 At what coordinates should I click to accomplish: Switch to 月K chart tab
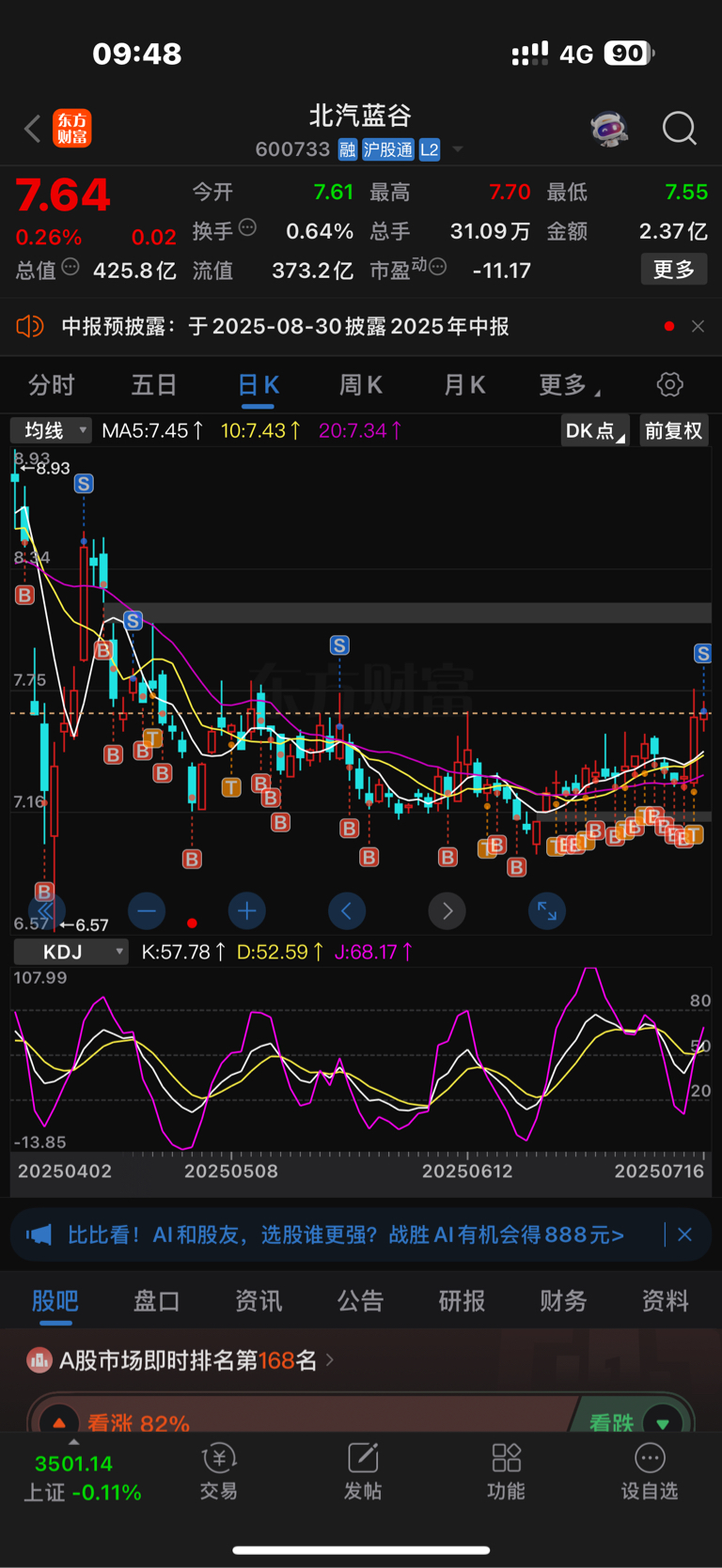tap(463, 385)
